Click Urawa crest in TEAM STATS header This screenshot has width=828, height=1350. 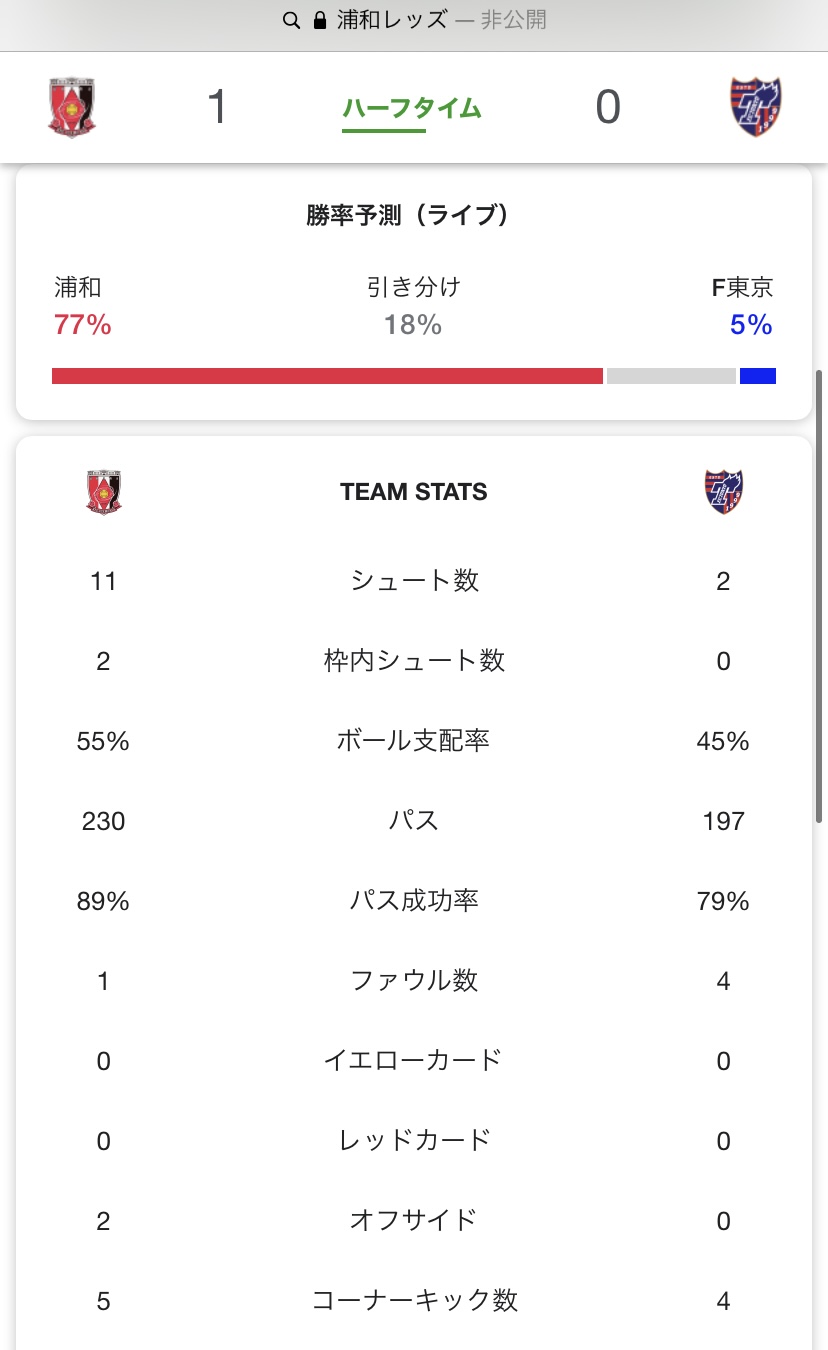[104, 492]
